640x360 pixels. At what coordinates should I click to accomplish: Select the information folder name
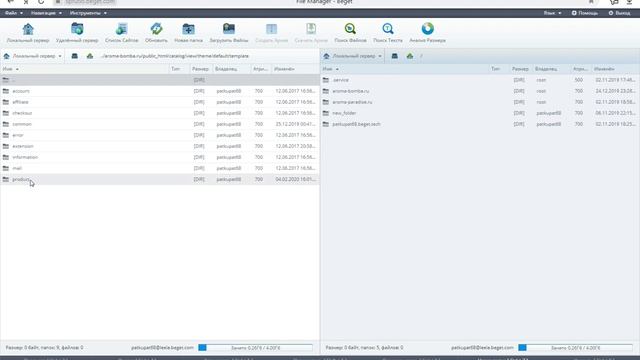[x=25, y=157]
